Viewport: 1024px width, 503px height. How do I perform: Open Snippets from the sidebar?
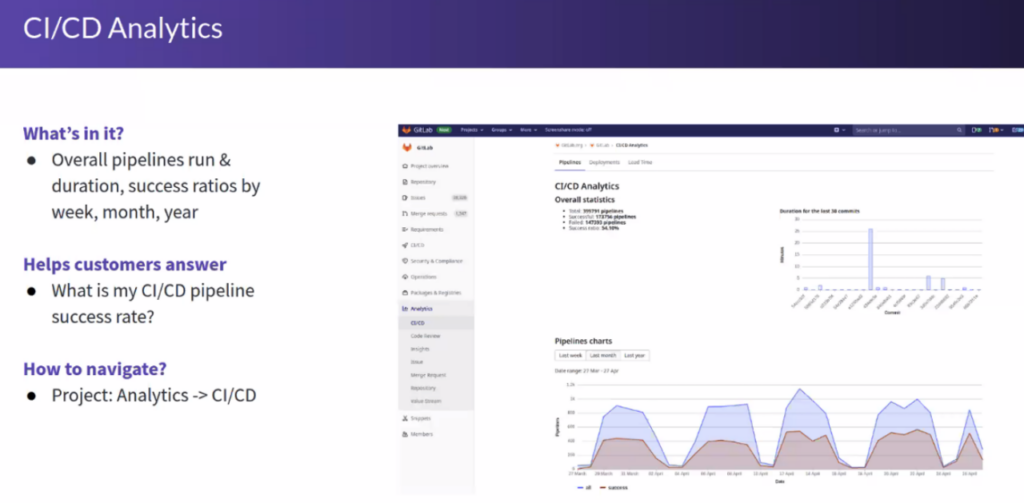click(x=421, y=418)
